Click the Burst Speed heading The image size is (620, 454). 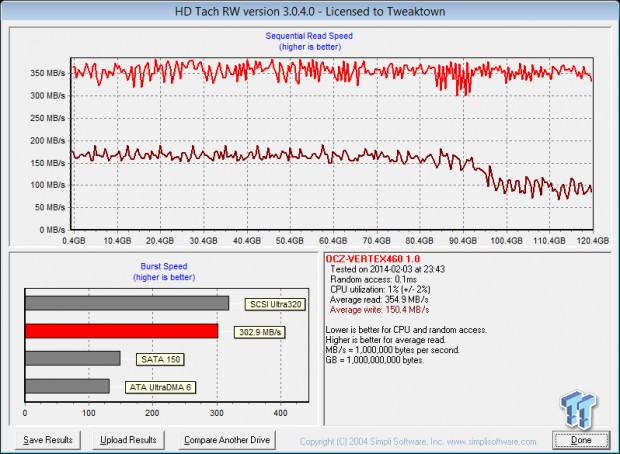pyautogui.click(x=164, y=267)
